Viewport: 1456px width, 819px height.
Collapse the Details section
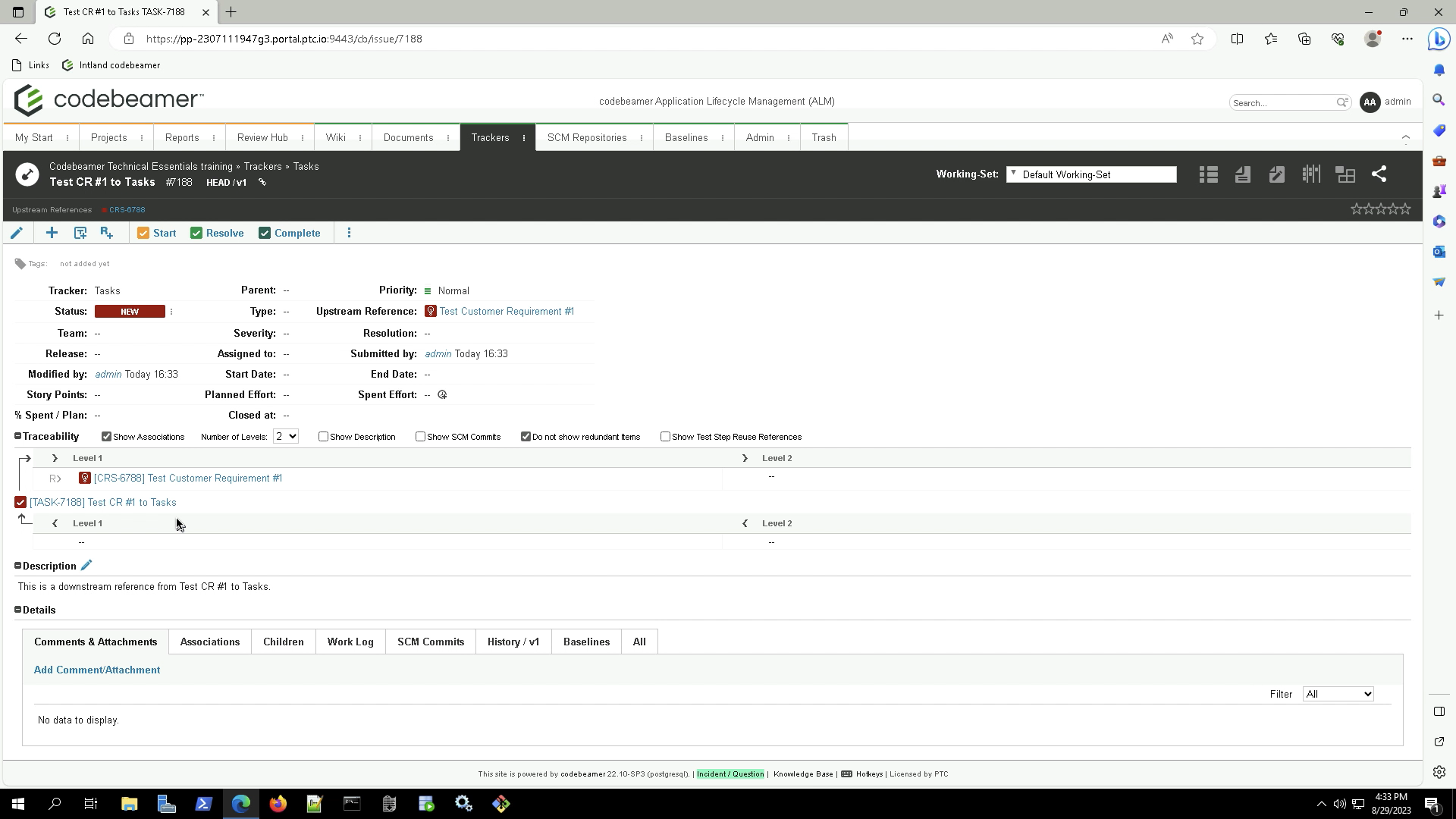click(x=17, y=610)
